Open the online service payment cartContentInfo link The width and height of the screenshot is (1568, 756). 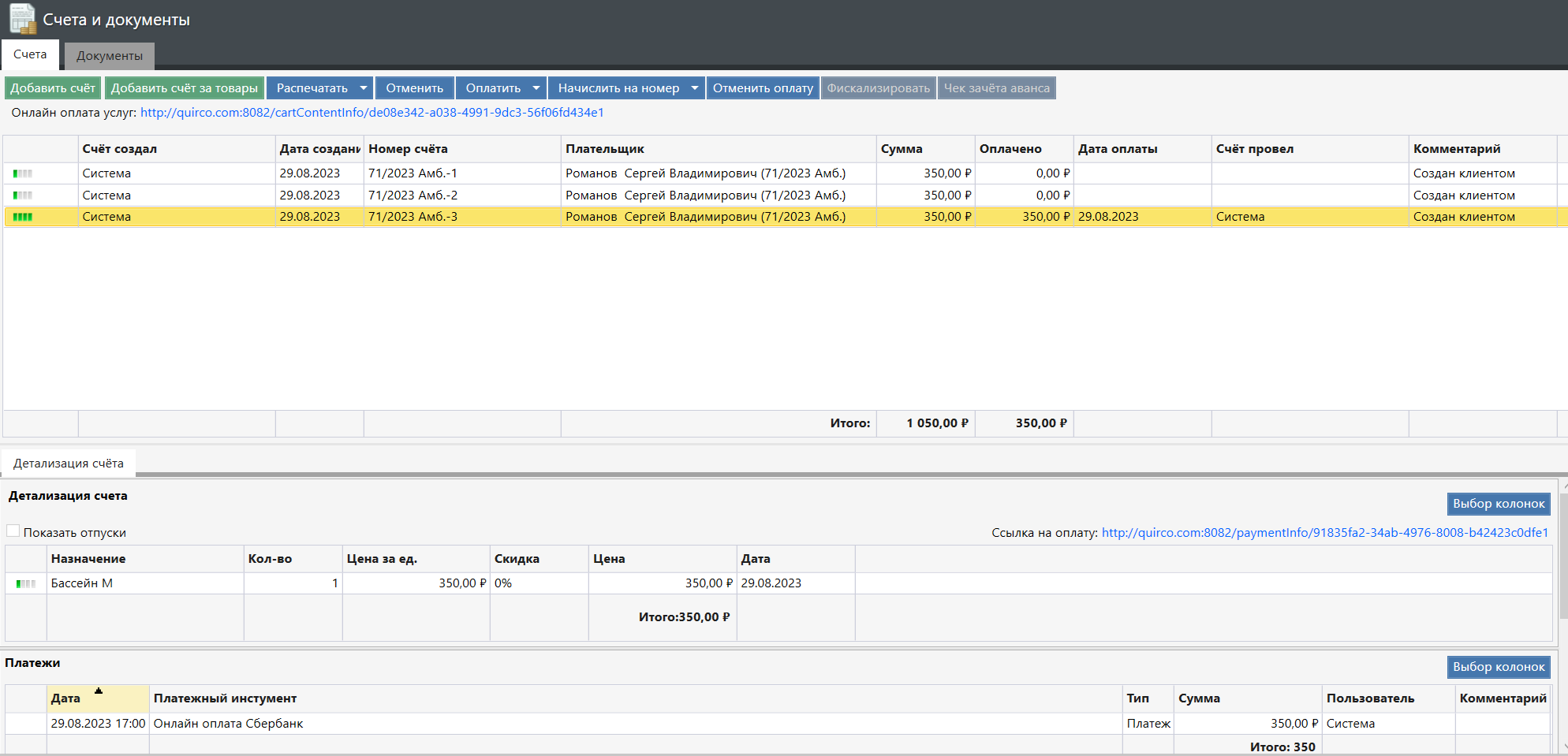click(x=371, y=113)
